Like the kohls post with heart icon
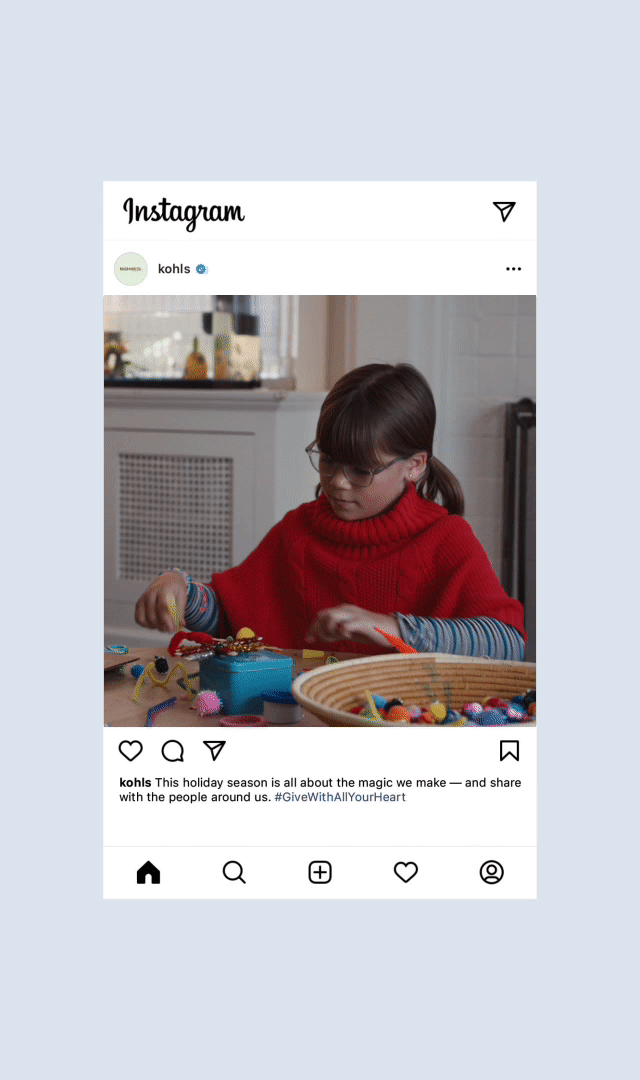Viewport: 640px width, 1080px height. (131, 751)
